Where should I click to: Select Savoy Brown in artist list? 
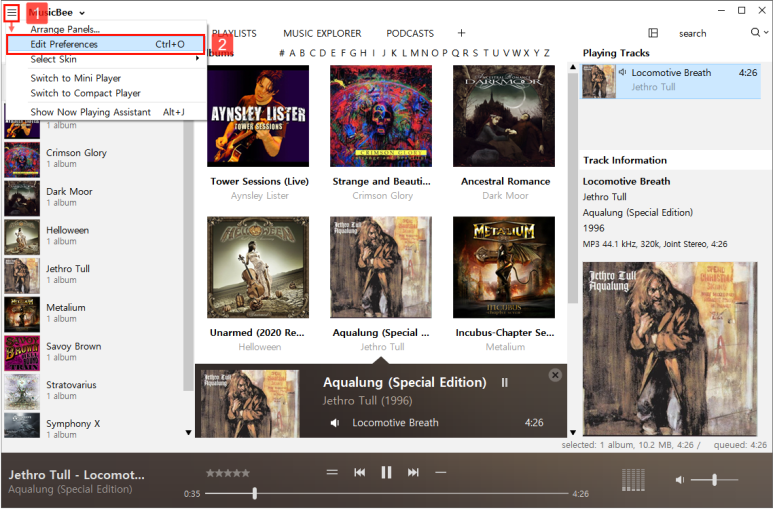click(x=94, y=352)
